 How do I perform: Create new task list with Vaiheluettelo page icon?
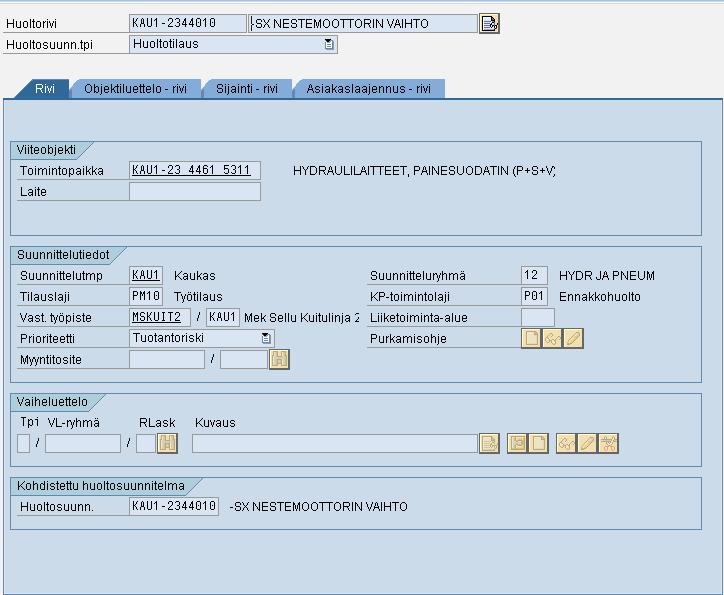(x=538, y=444)
